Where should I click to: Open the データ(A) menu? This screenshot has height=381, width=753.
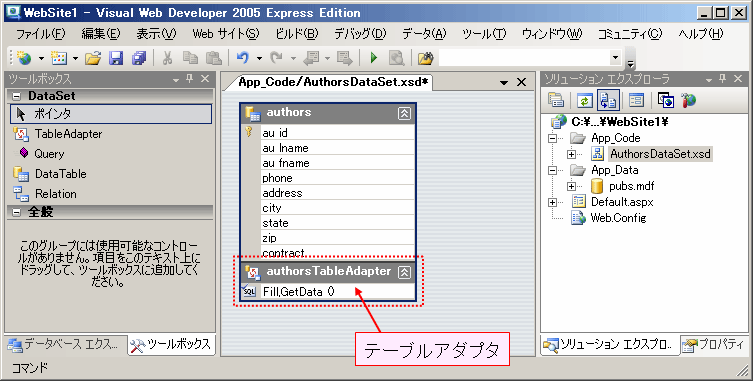pyautogui.click(x=424, y=34)
